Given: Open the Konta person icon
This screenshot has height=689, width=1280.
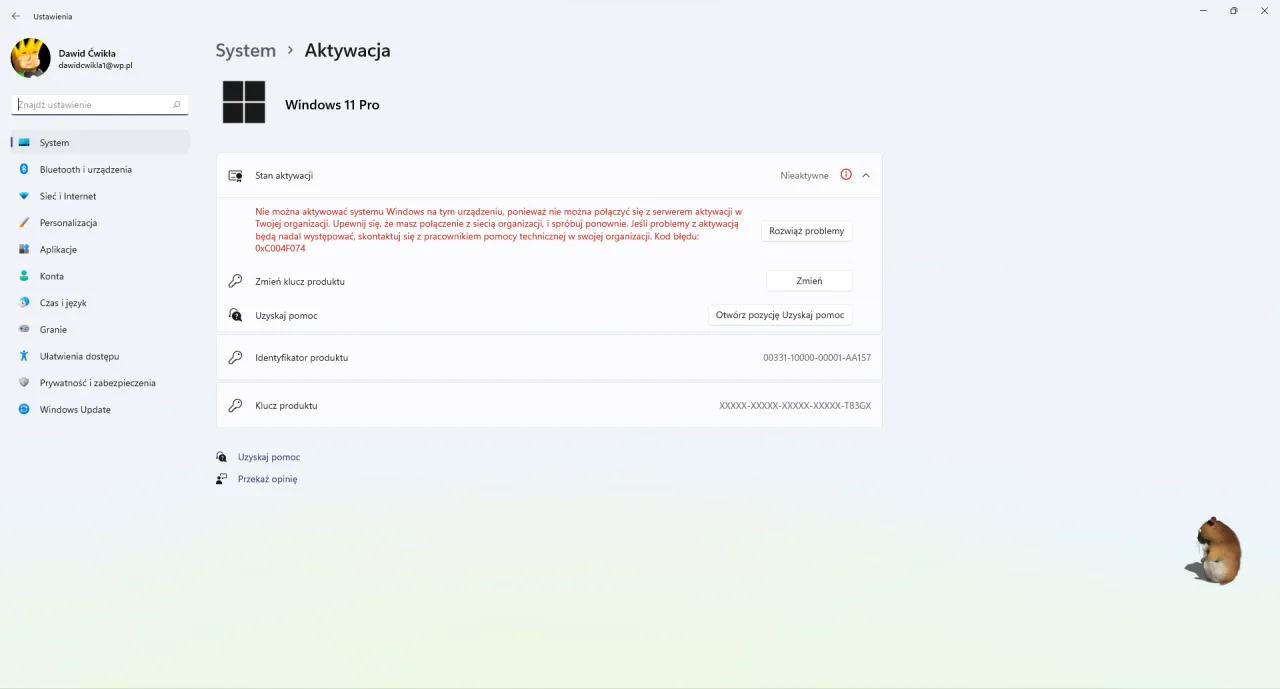Looking at the screenshot, I should click(x=24, y=276).
